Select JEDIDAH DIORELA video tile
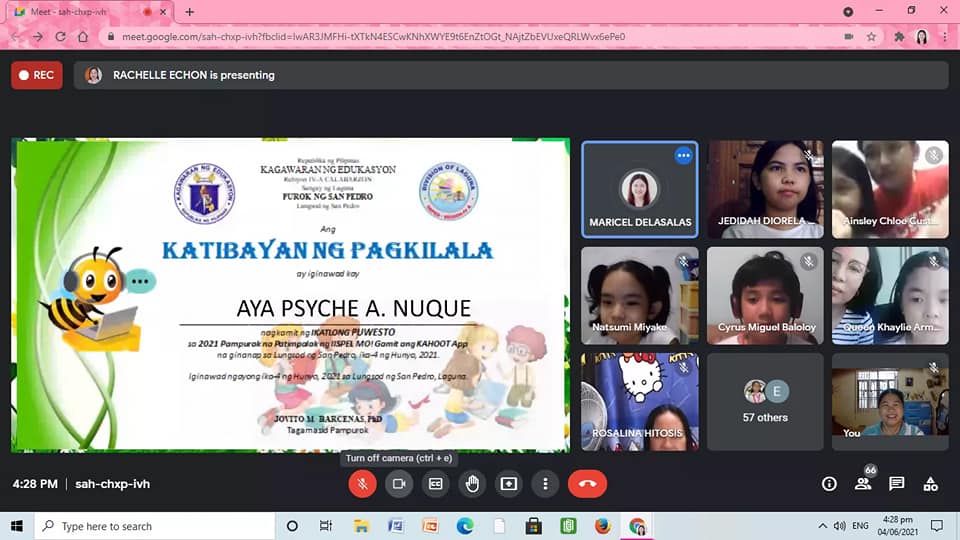 tap(765, 189)
